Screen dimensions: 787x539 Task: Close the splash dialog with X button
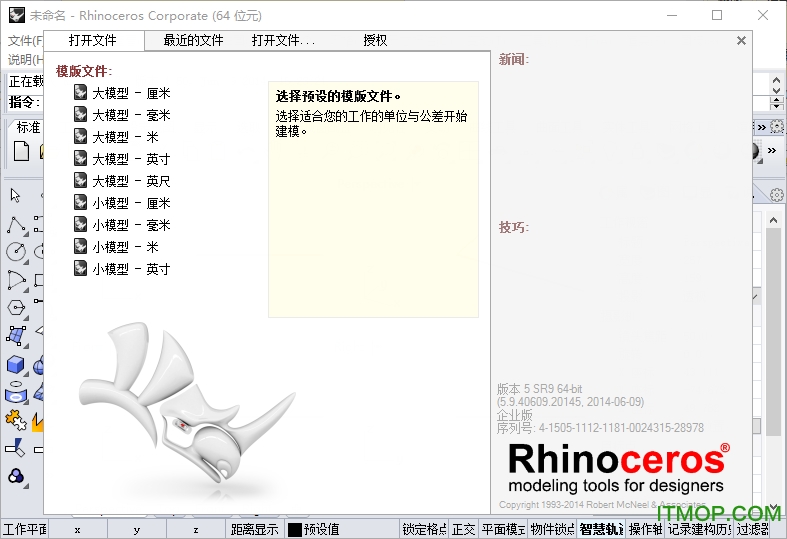[x=741, y=41]
